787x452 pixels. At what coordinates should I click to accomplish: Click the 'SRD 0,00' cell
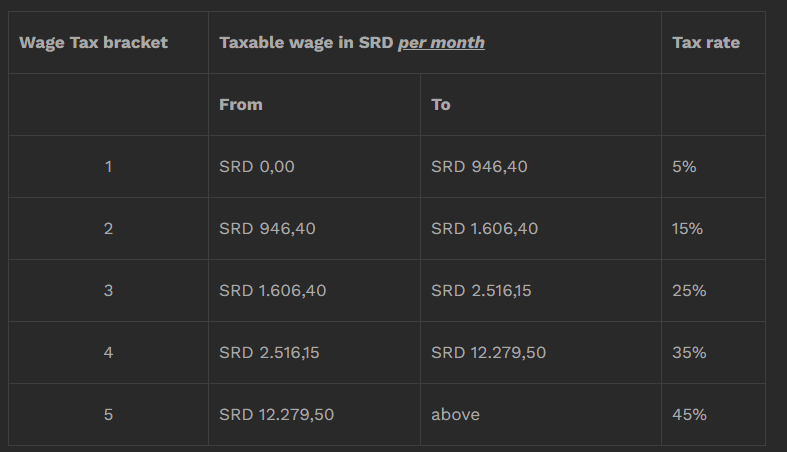(x=314, y=167)
